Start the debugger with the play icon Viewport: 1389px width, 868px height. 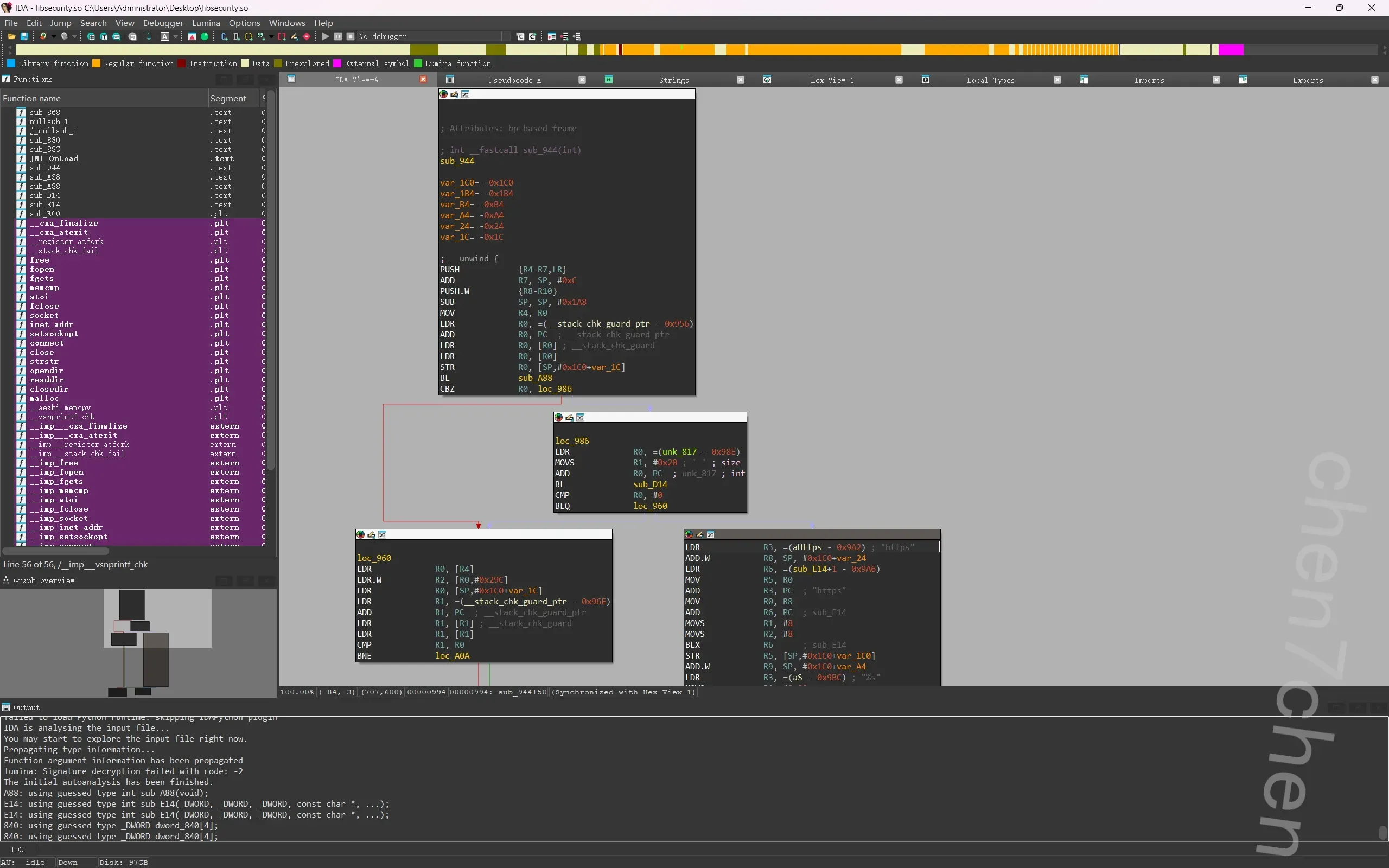[x=326, y=36]
